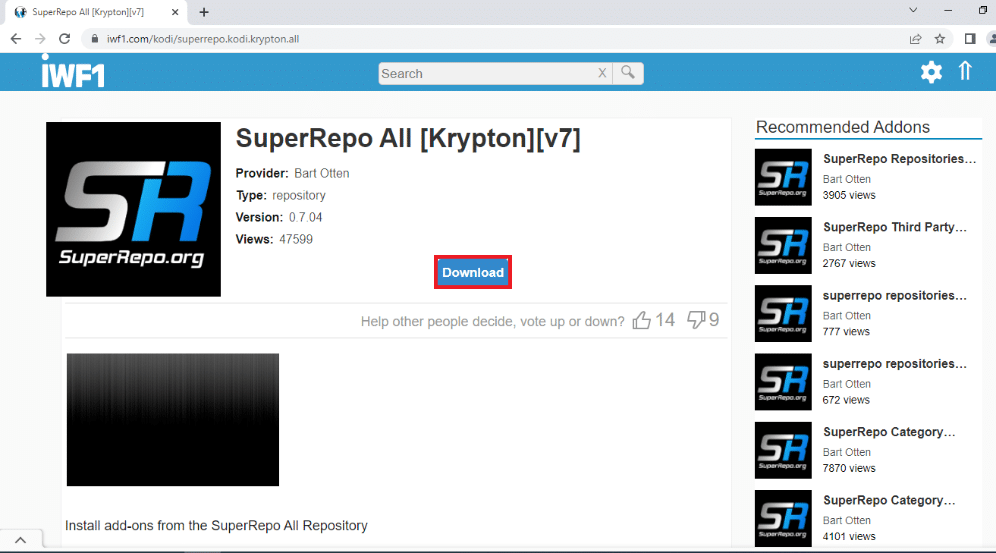The width and height of the screenshot is (996, 553).
Task: Click the 2767 views text
Action: coord(849,263)
